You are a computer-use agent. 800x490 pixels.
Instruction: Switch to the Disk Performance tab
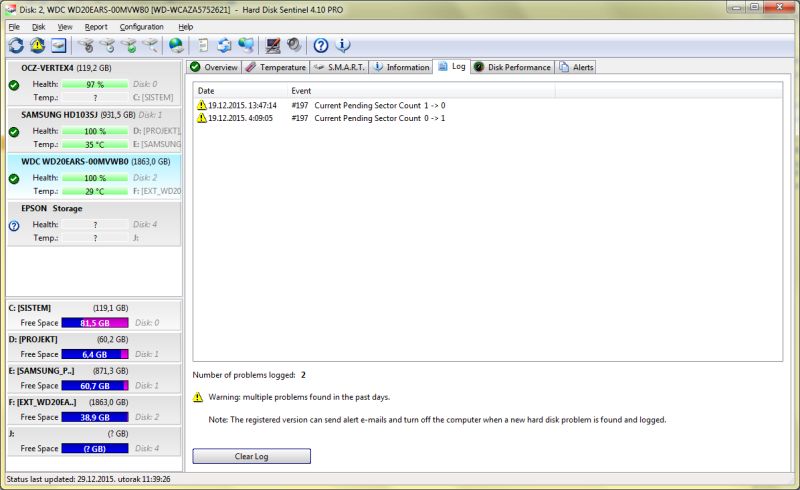click(512, 67)
